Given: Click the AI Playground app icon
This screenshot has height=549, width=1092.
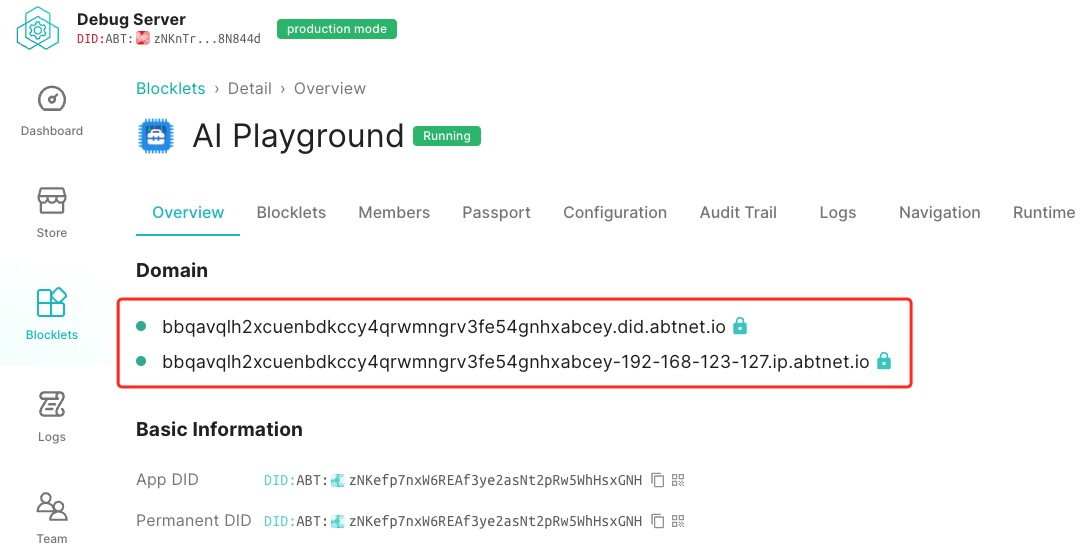Looking at the screenshot, I should [156, 136].
